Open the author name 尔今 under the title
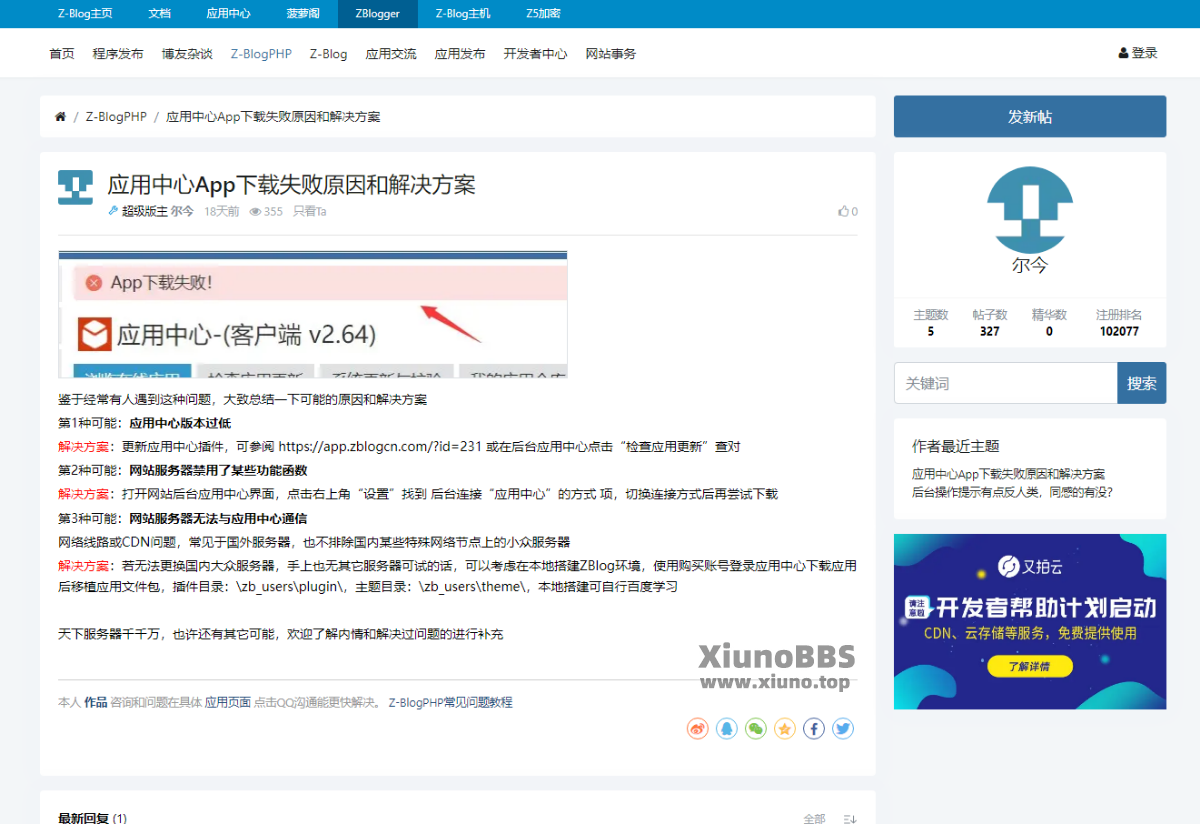The image size is (1200, 824). 182,211
